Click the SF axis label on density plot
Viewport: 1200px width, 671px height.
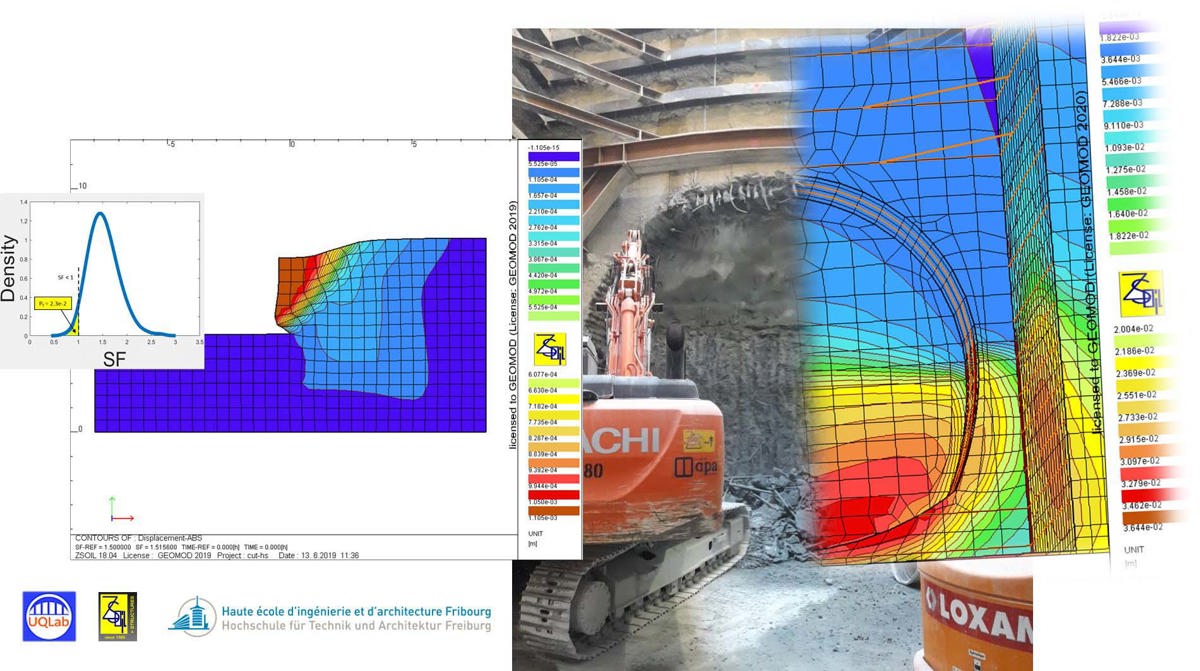coord(112,358)
